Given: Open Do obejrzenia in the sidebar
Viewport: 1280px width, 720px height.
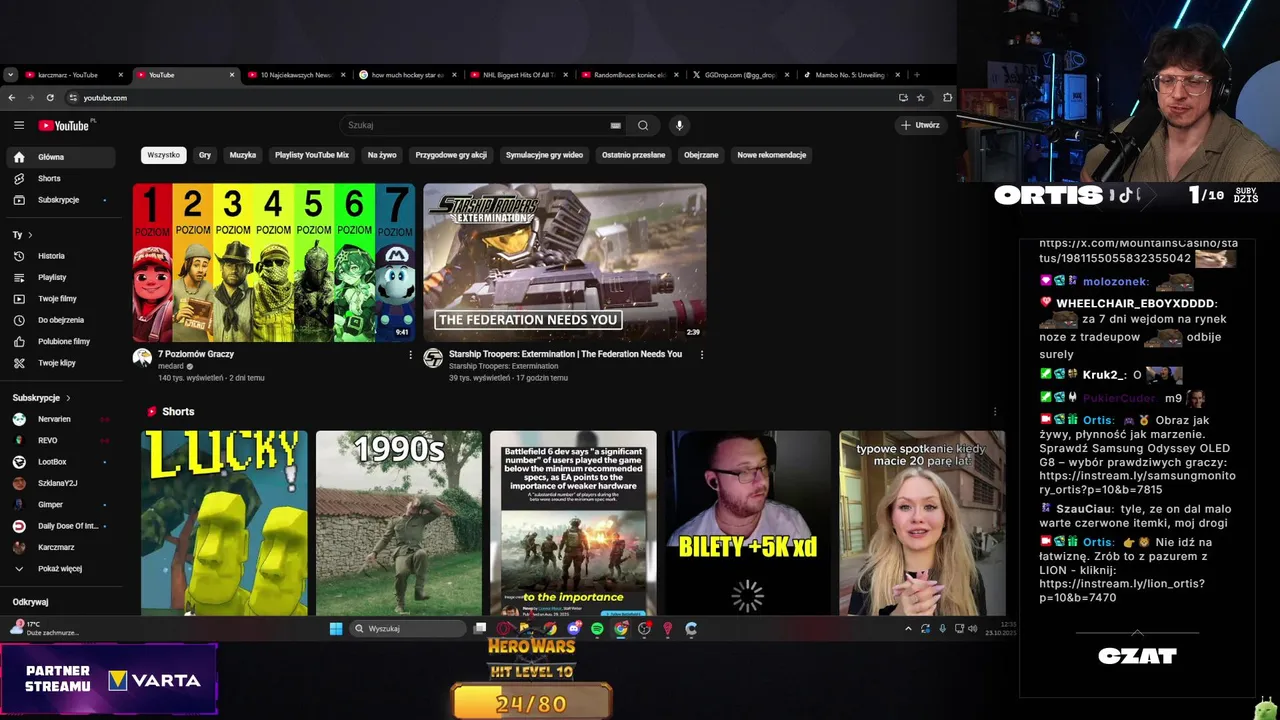Looking at the screenshot, I should [60, 320].
